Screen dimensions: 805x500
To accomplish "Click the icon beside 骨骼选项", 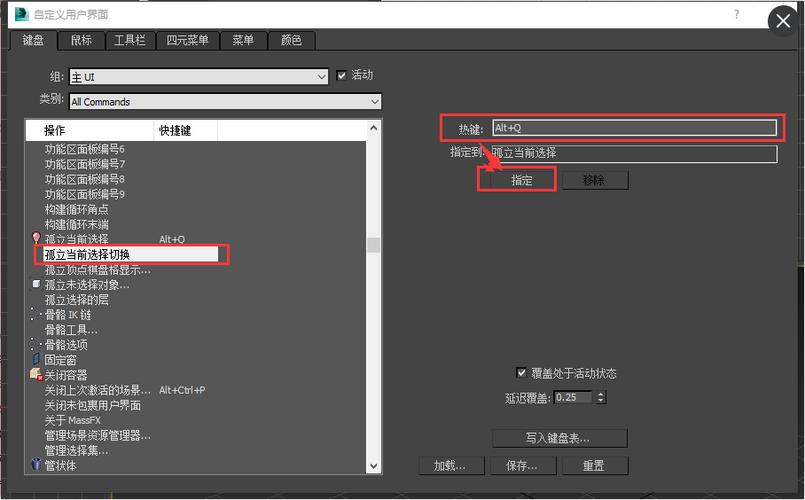I will click(36, 344).
